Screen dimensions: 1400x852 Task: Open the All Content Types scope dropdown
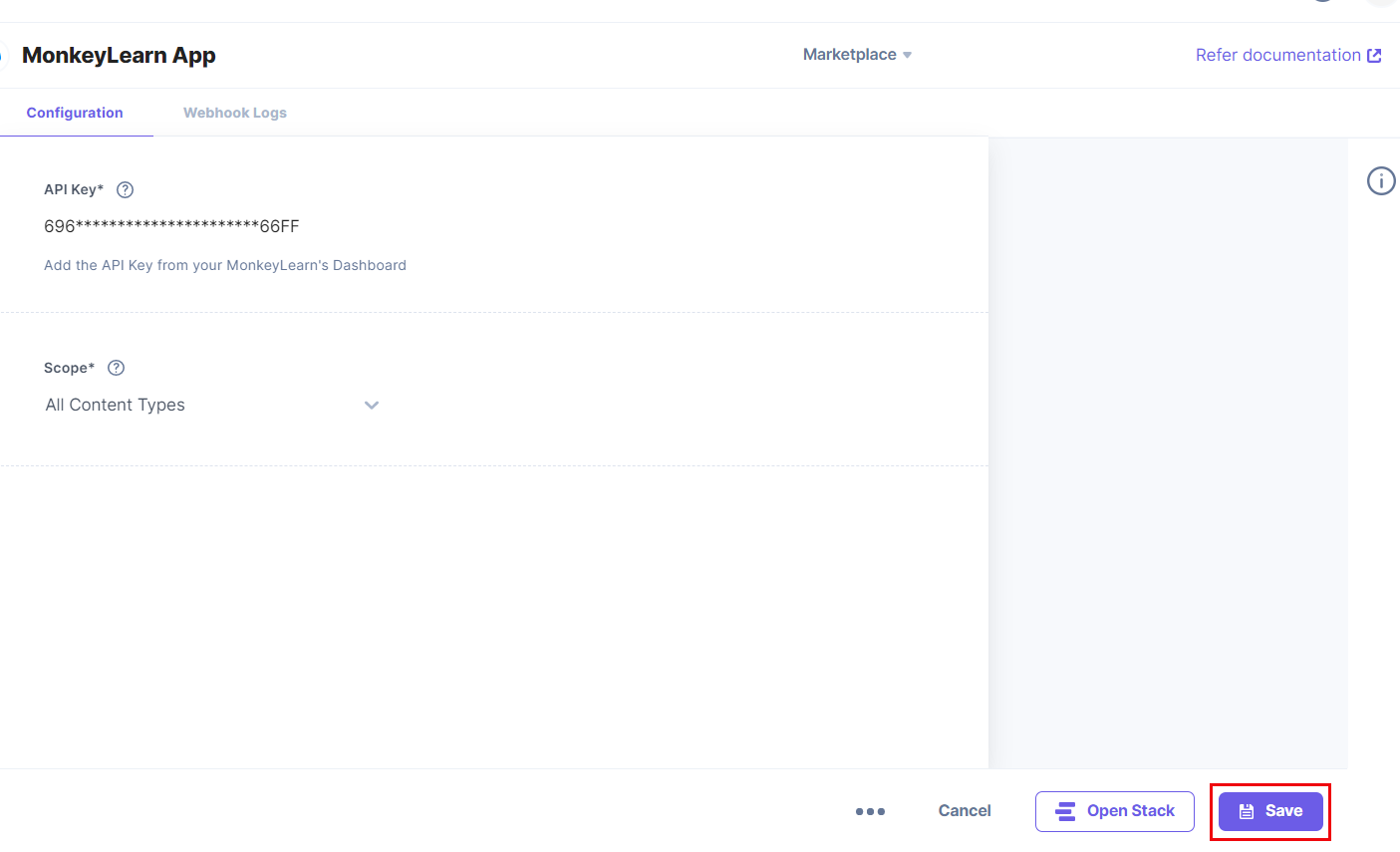click(212, 405)
